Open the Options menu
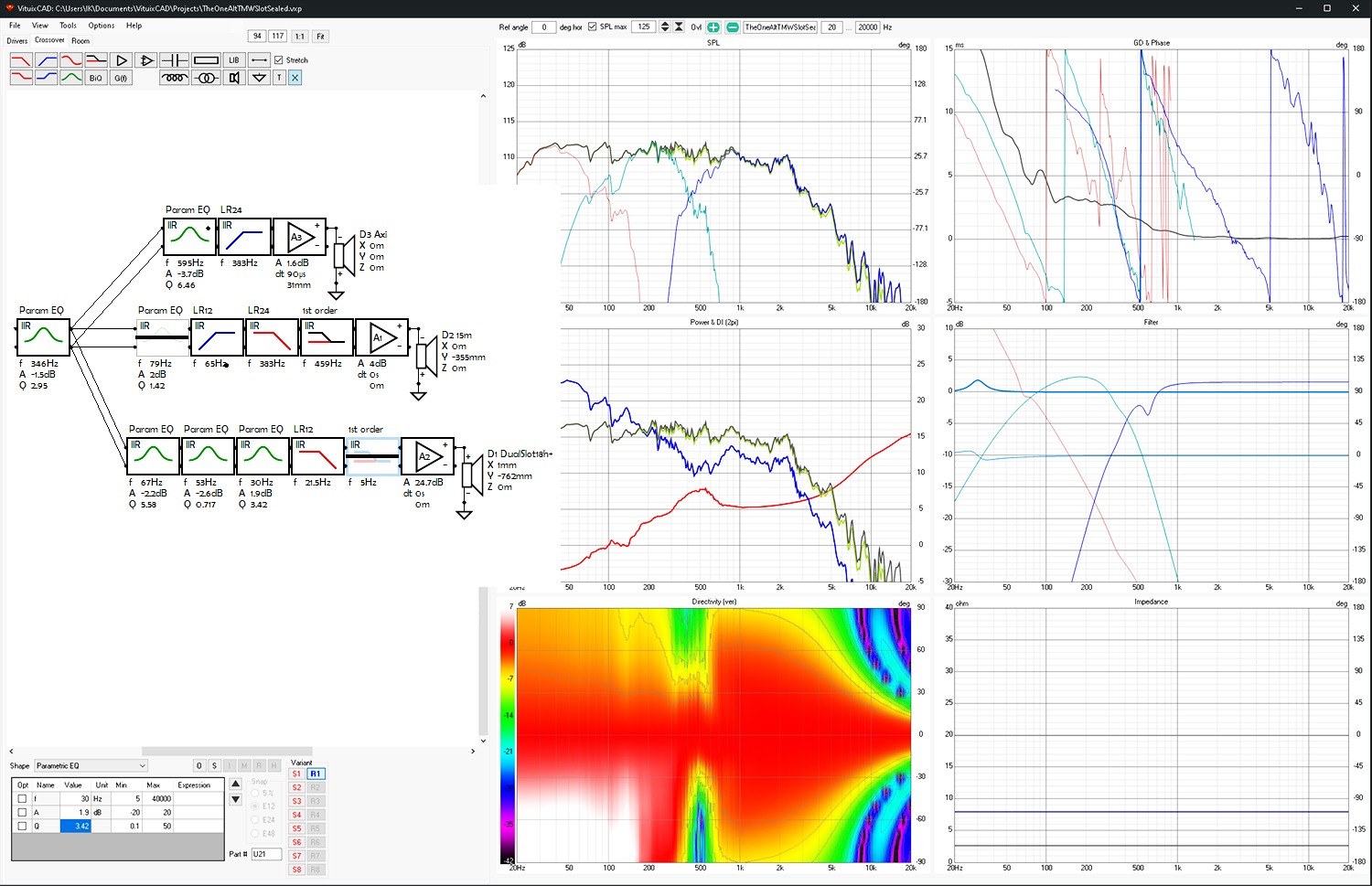The image size is (1372, 886). pos(102,26)
